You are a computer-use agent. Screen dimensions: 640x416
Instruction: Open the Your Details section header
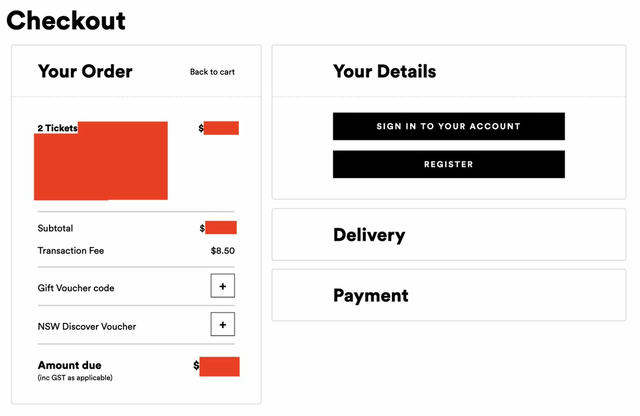(x=384, y=71)
